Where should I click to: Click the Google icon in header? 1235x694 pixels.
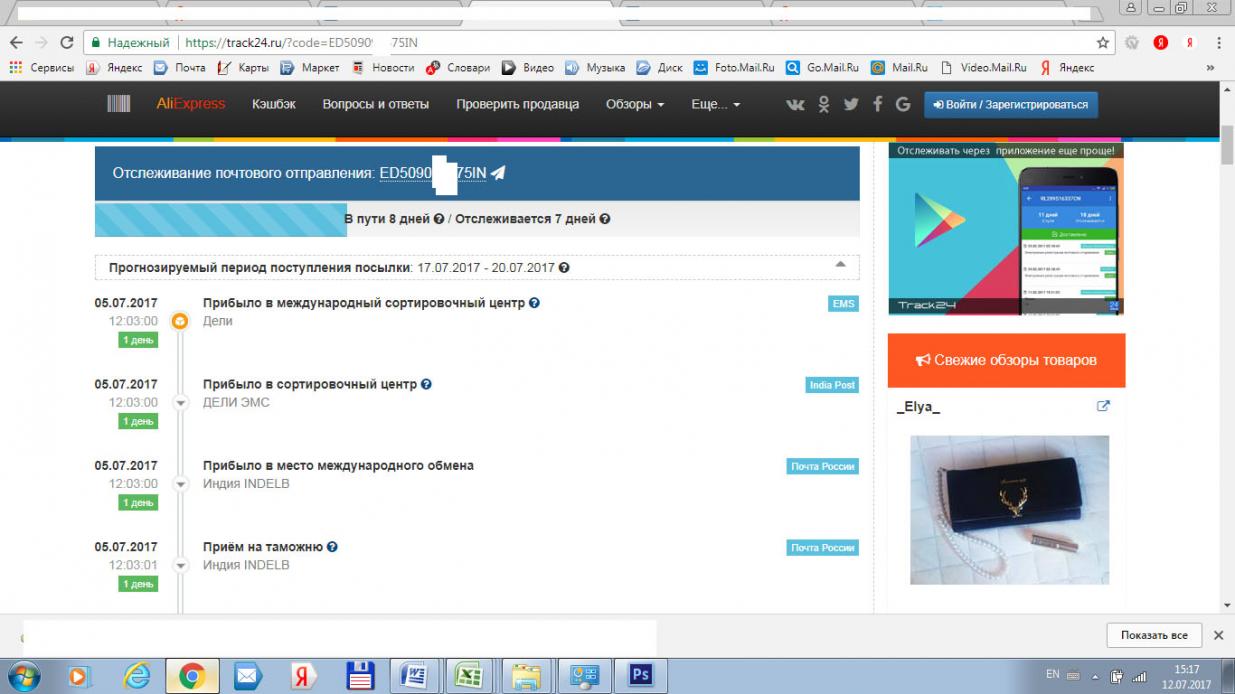pyautogui.click(x=903, y=104)
